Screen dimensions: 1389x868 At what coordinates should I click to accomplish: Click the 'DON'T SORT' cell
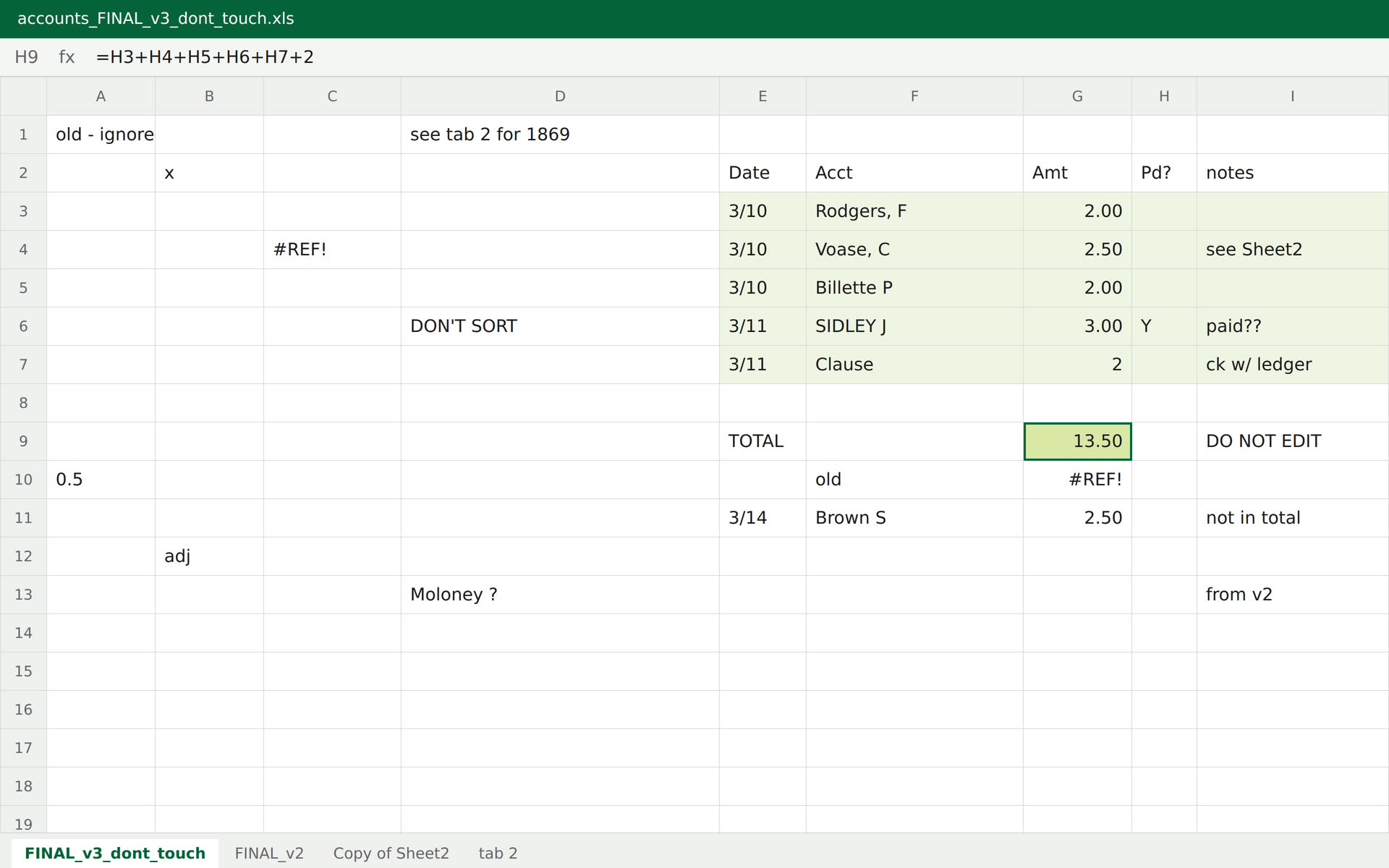560,326
